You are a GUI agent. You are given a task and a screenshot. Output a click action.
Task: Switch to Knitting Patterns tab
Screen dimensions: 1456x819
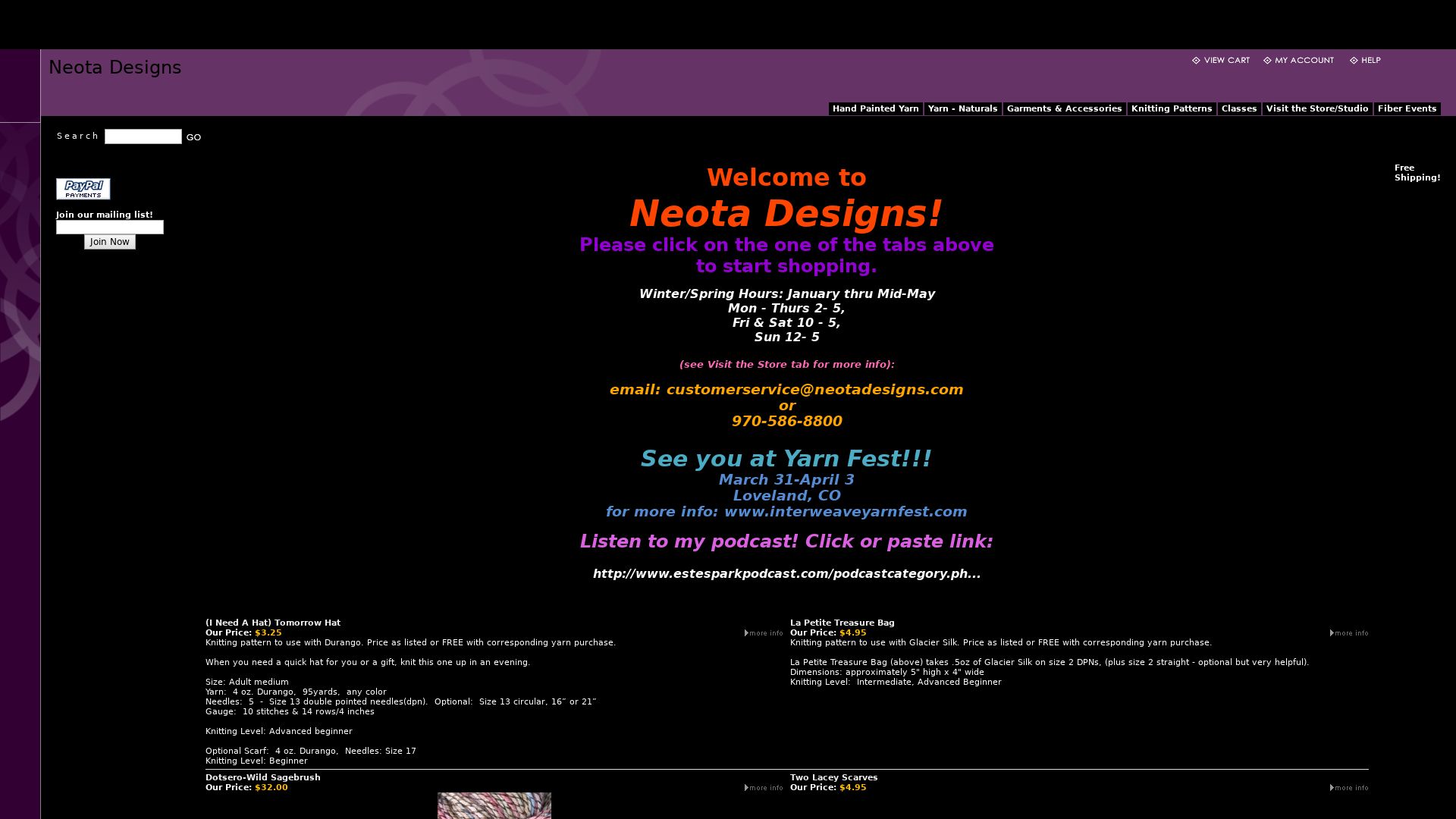click(1171, 109)
